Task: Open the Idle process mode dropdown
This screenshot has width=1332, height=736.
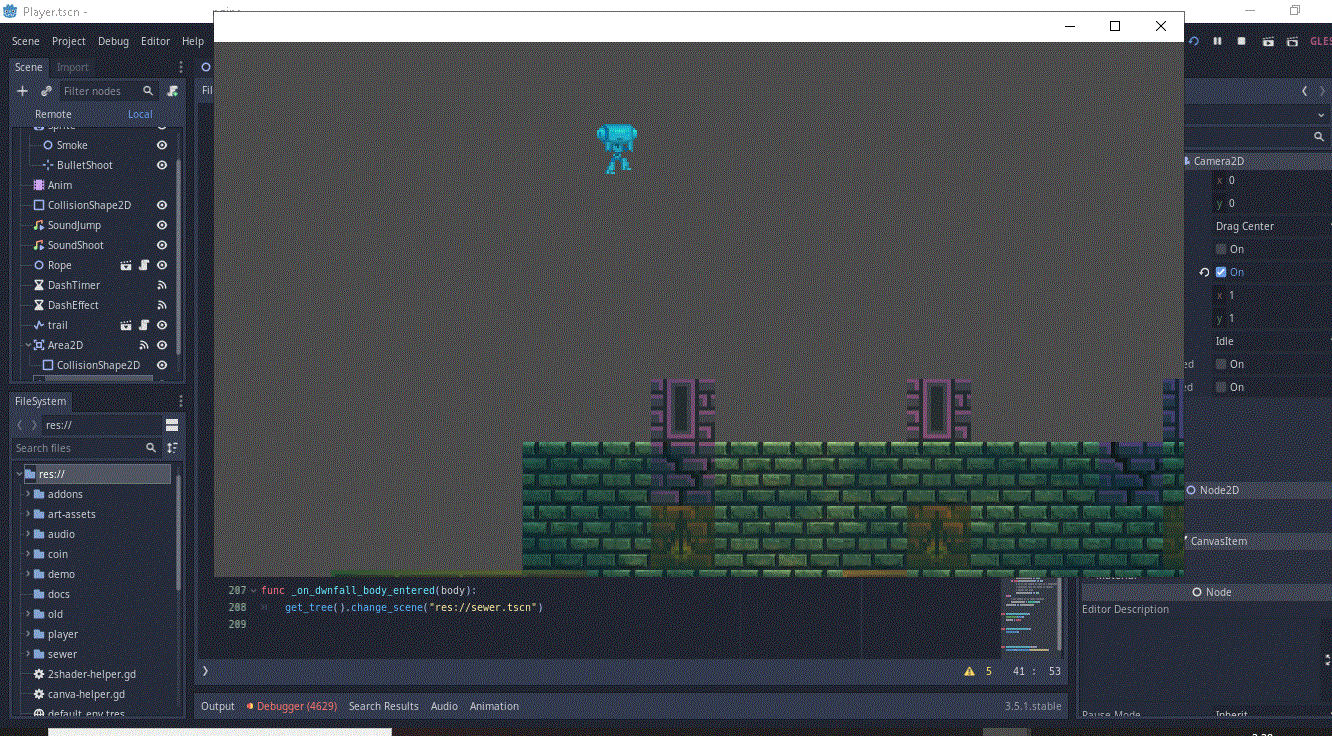Action: [x=1271, y=341]
